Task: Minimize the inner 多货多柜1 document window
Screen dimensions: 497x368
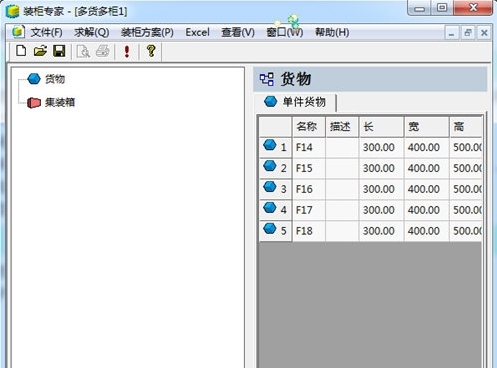Action: point(452,33)
